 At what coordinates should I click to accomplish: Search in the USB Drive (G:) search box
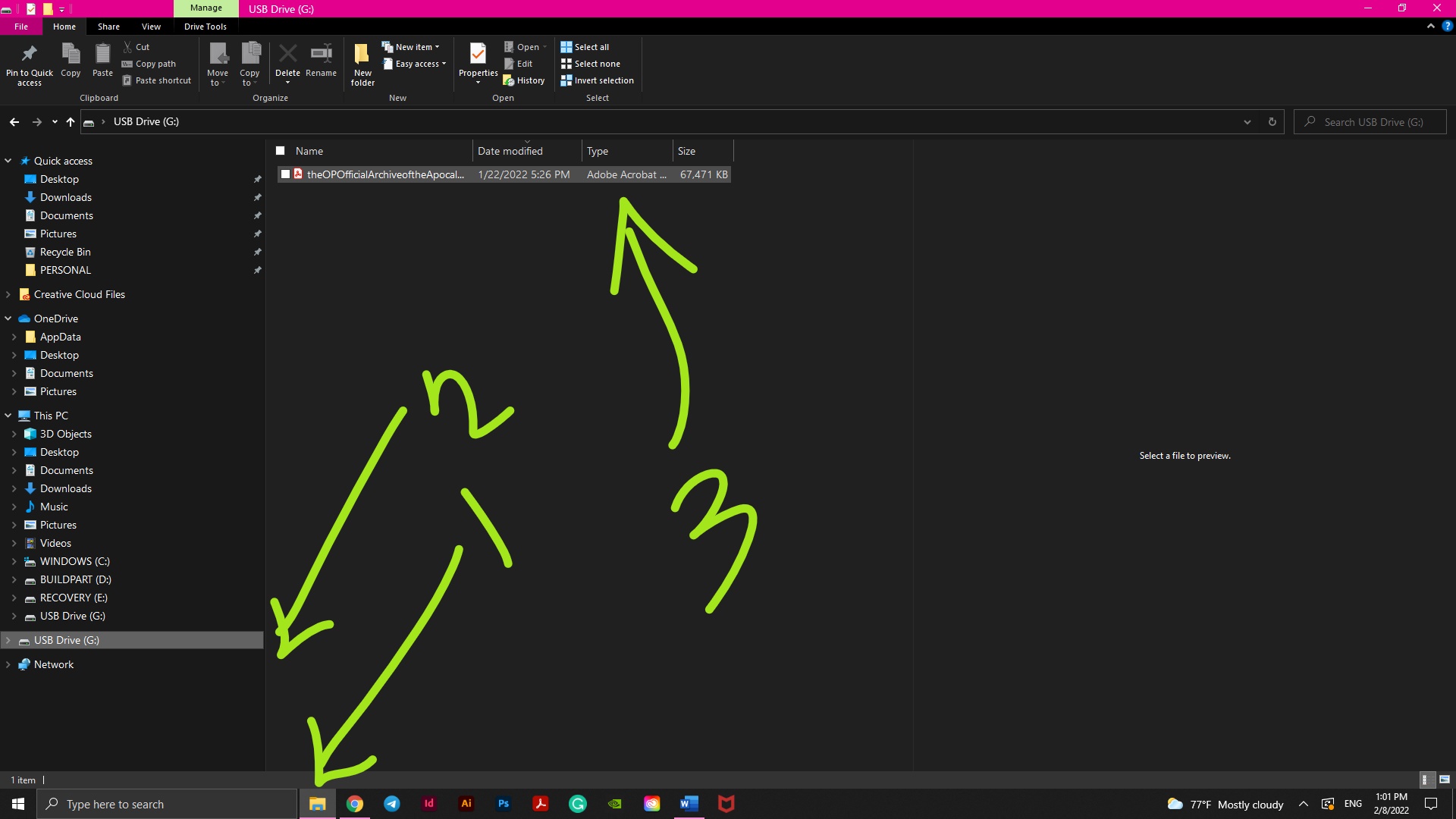(x=1370, y=122)
